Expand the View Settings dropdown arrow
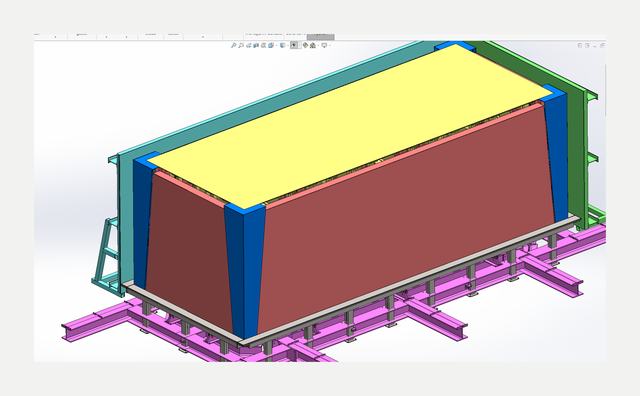The width and height of the screenshot is (640, 396). 330,45
